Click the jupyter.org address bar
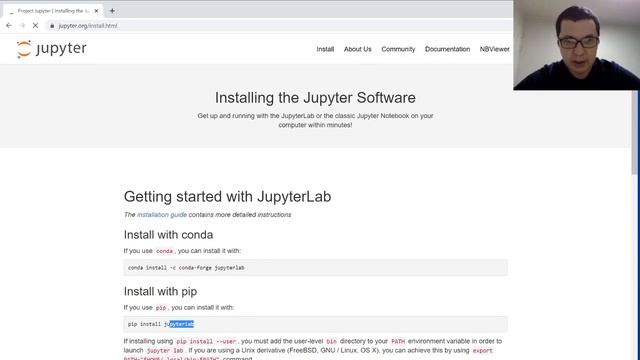This screenshot has height=360, width=640. (278, 26)
